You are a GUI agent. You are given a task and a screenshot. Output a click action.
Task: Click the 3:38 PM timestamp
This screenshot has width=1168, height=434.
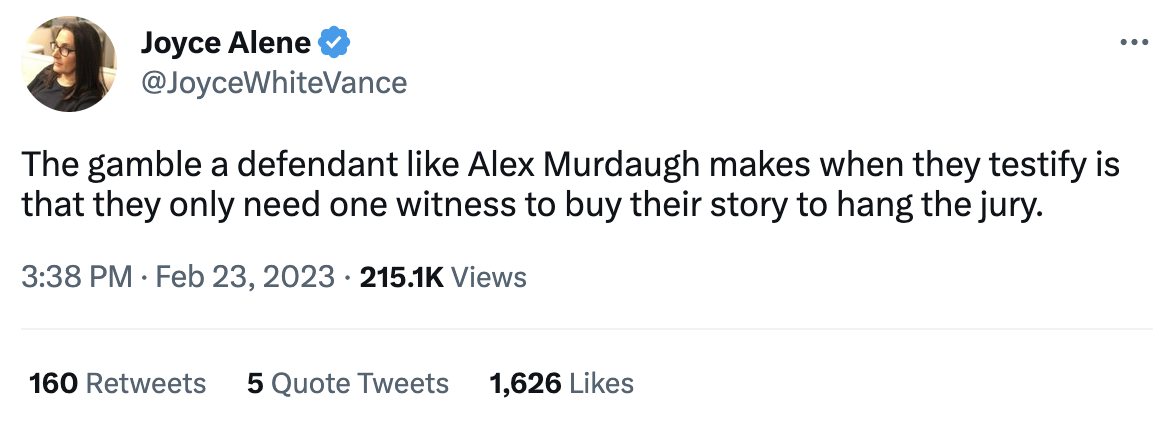(x=76, y=277)
